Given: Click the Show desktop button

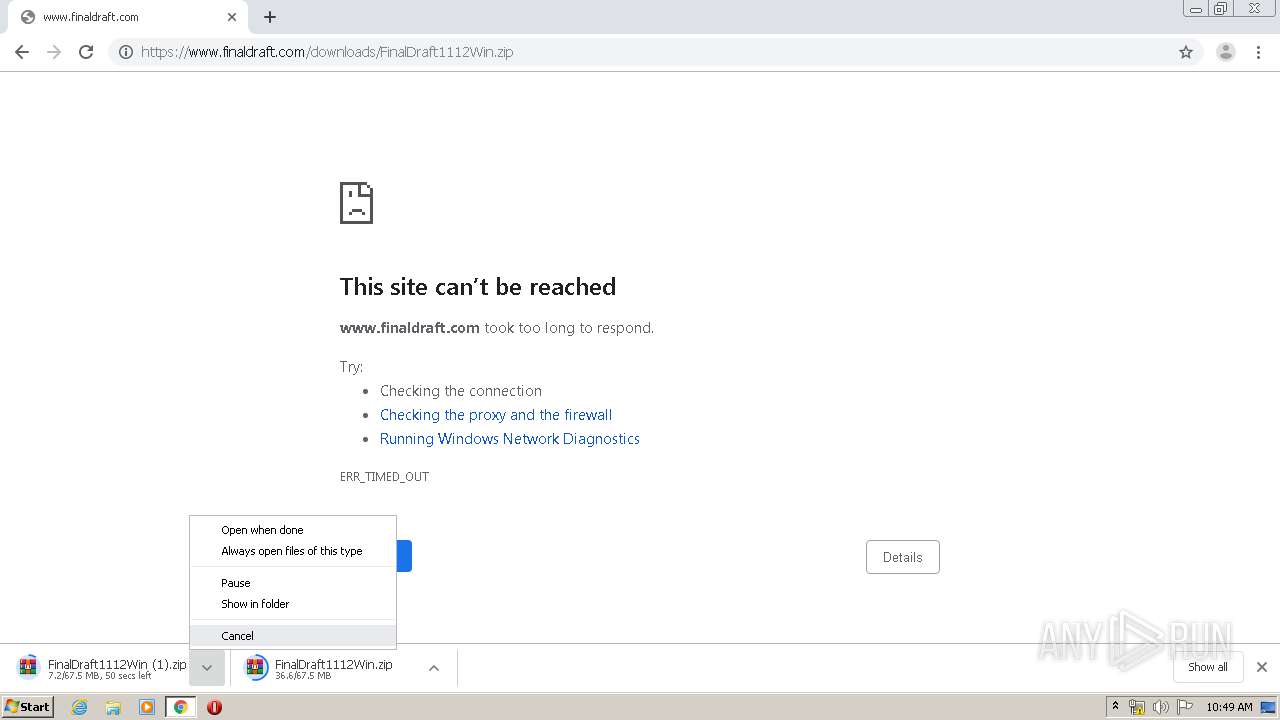Looking at the screenshot, I should 1269,707.
